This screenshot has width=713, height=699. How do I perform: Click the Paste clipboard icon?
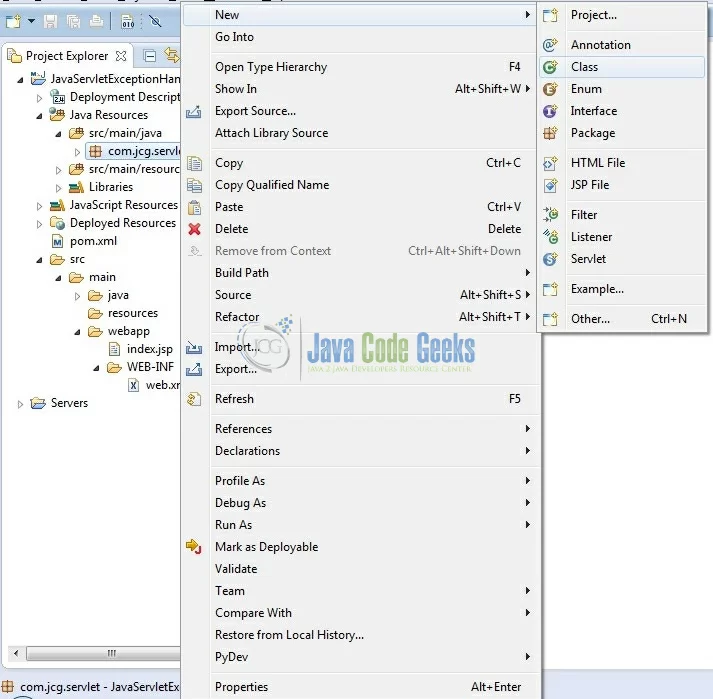(x=194, y=207)
